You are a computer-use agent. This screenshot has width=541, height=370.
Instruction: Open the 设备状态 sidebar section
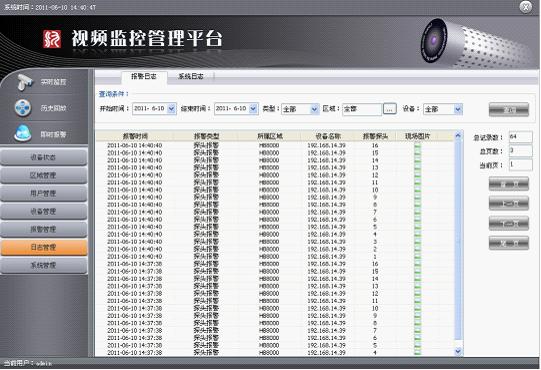point(43,157)
